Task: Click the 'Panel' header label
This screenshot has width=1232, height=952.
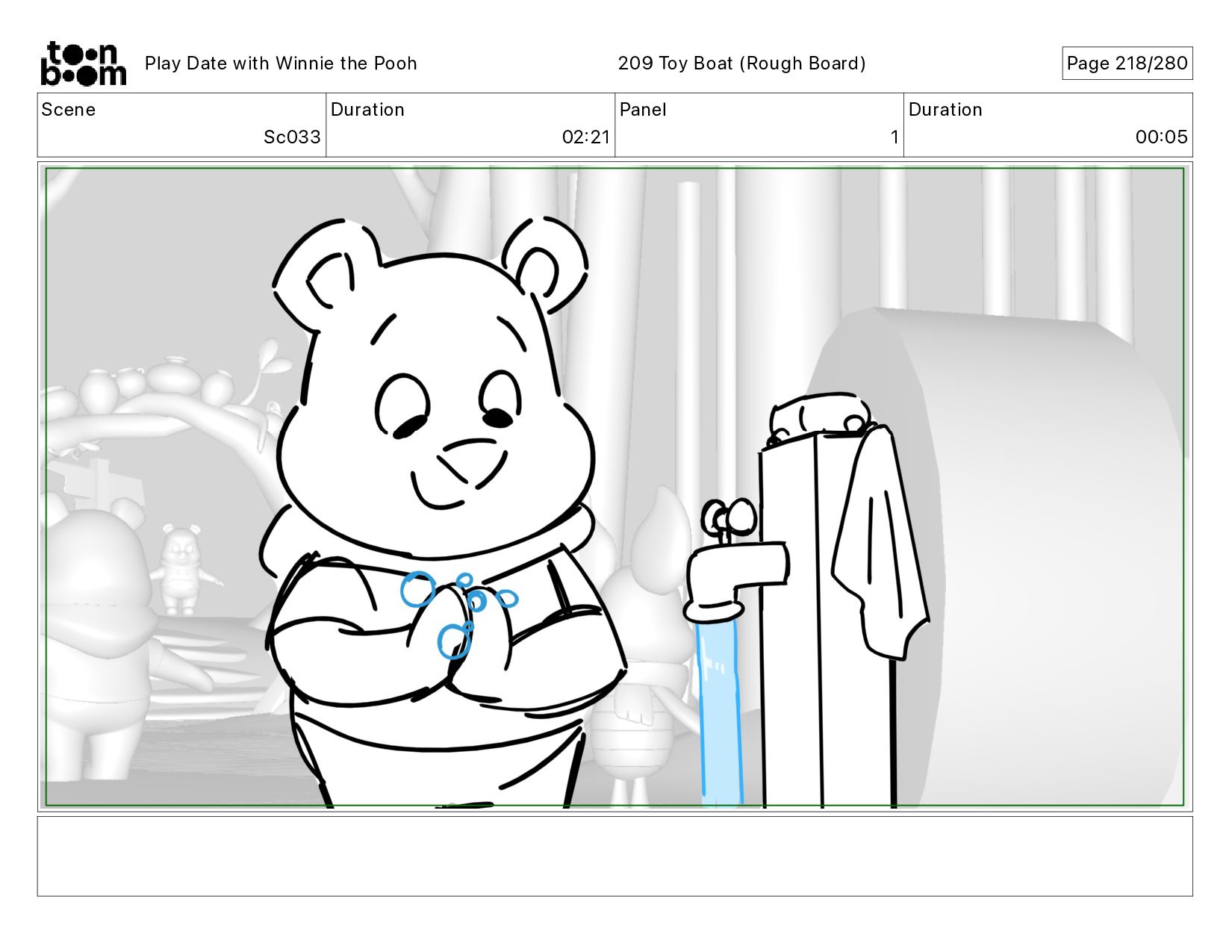Action: tap(643, 110)
